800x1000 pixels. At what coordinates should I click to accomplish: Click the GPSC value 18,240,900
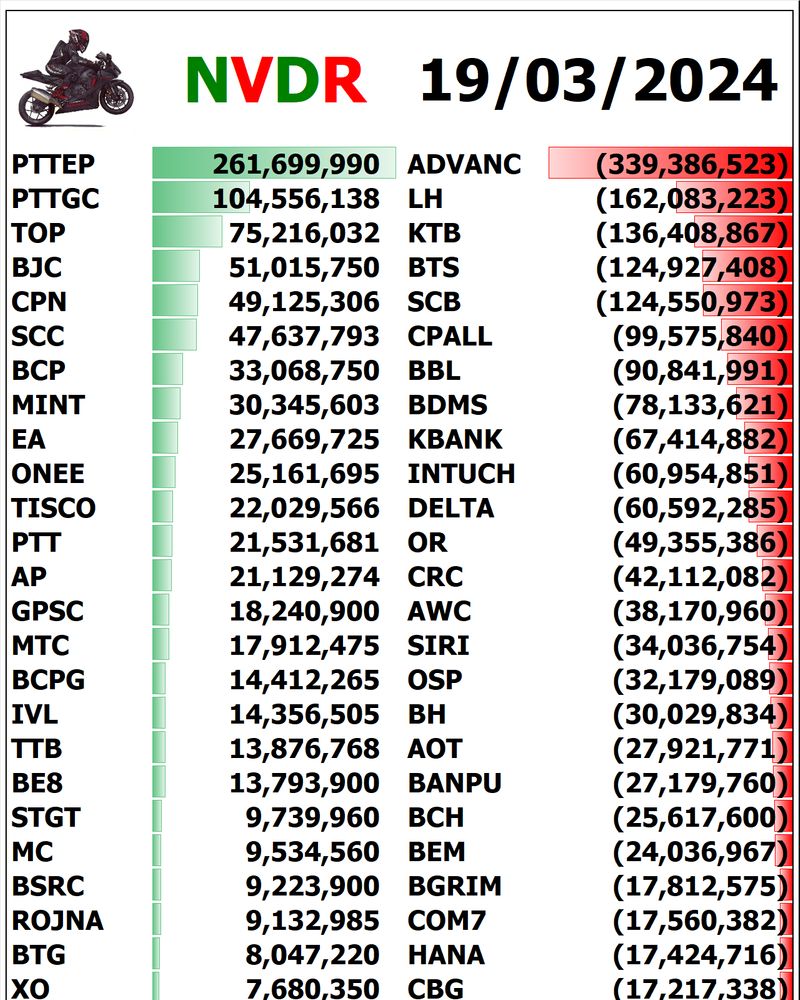tap(313, 611)
